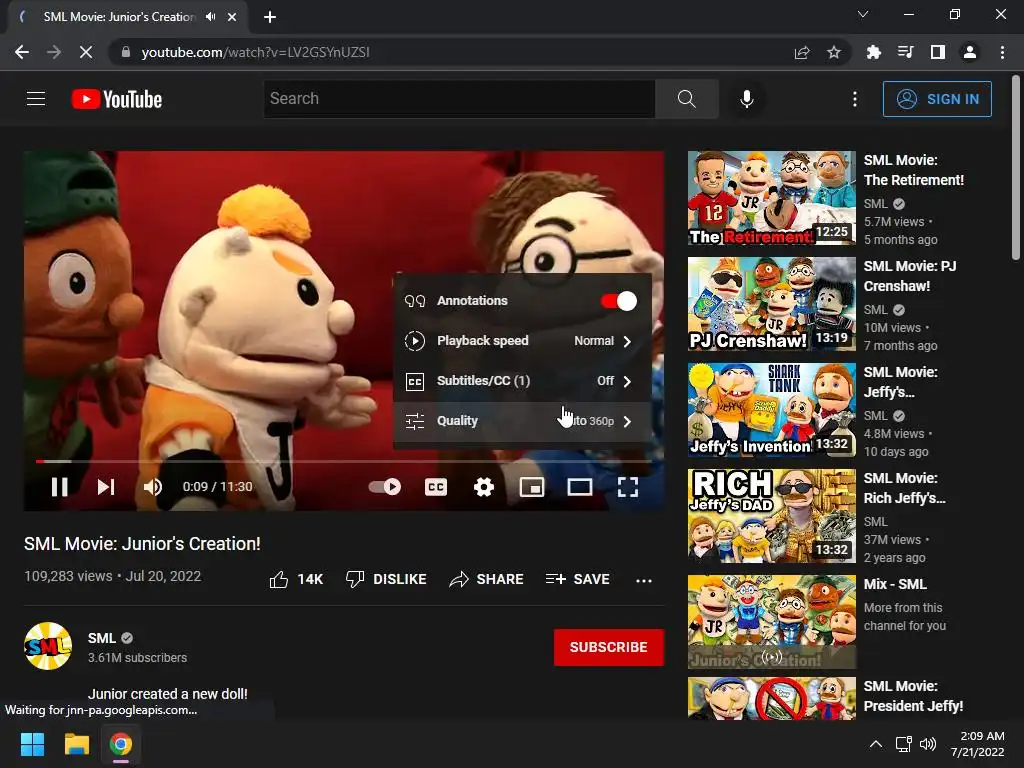
Task: Open the Rich Jeffy's Dad thumbnail
Action: [x=771, y=516]
